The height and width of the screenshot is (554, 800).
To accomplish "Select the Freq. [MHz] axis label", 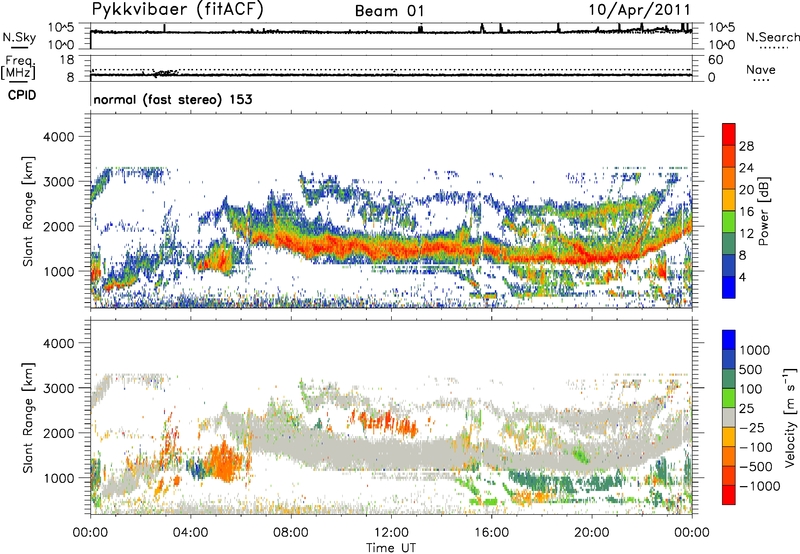I will 18,67.
